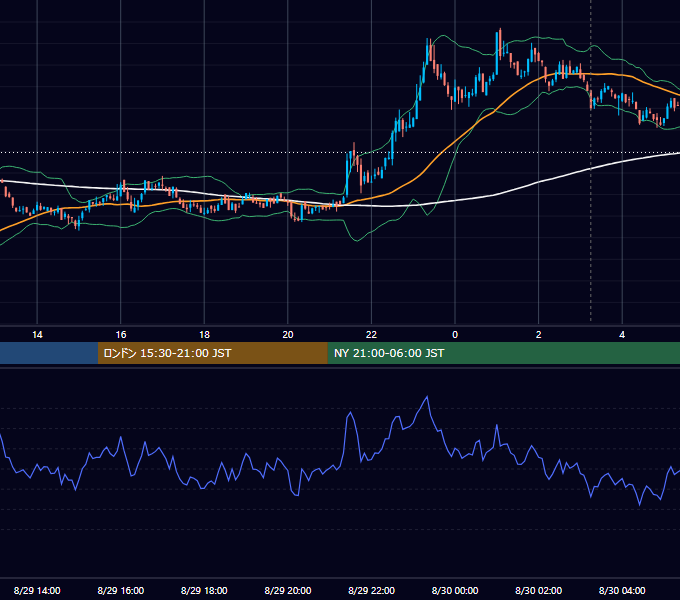Click the indicator line's highest peak before midnight
Image resolution: width=680 pixels, height=600 pixels.
click(x=427, y=397)
